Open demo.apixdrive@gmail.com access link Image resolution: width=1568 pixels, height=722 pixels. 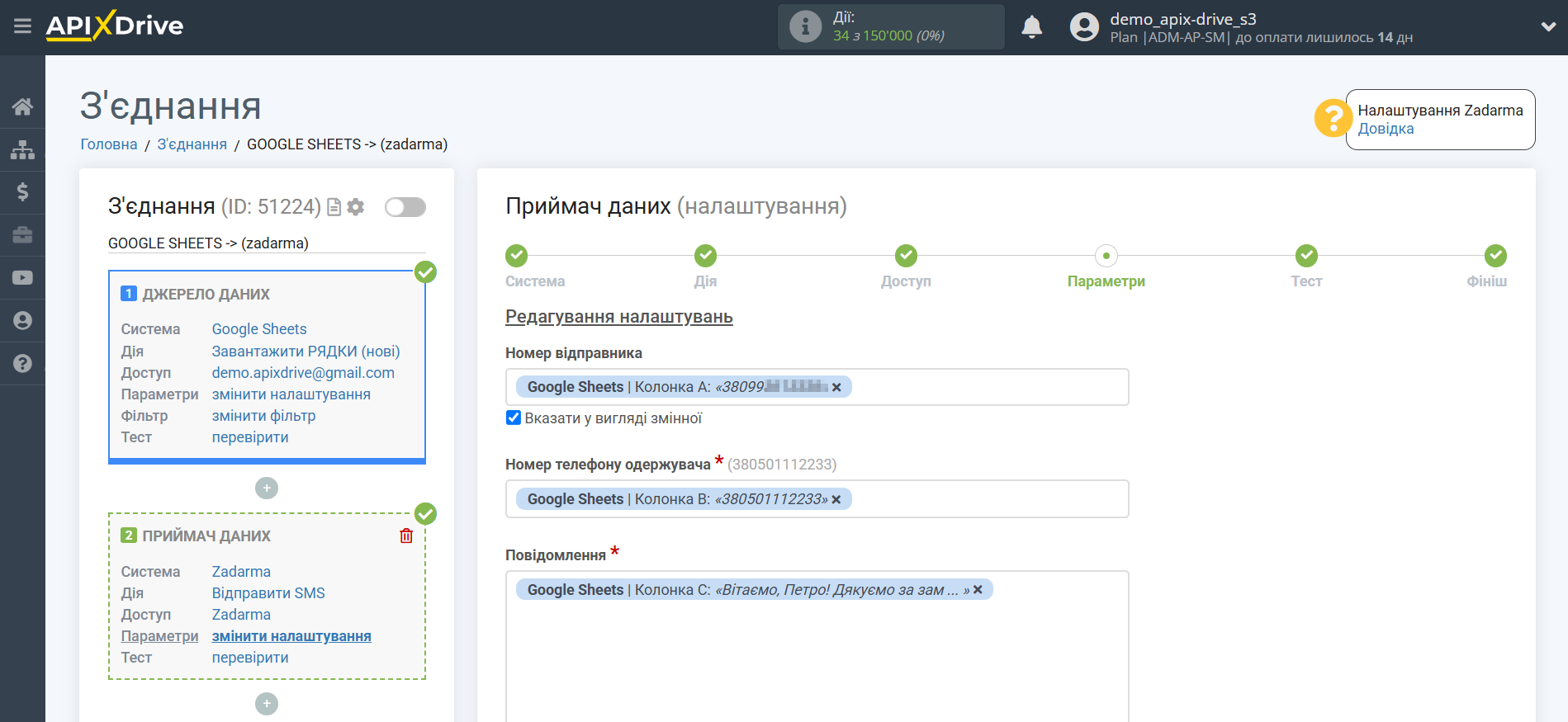point(303,373)
